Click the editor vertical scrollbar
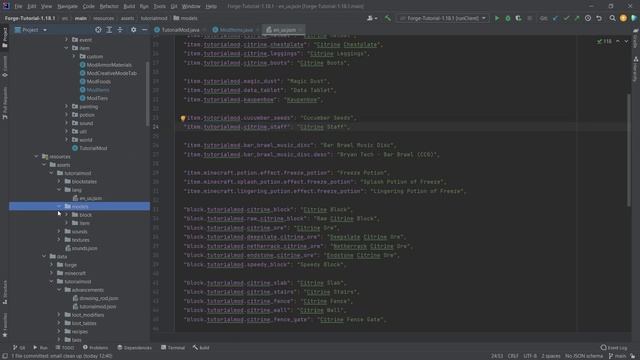Screen dimensions: 640x360 (629, 149)
